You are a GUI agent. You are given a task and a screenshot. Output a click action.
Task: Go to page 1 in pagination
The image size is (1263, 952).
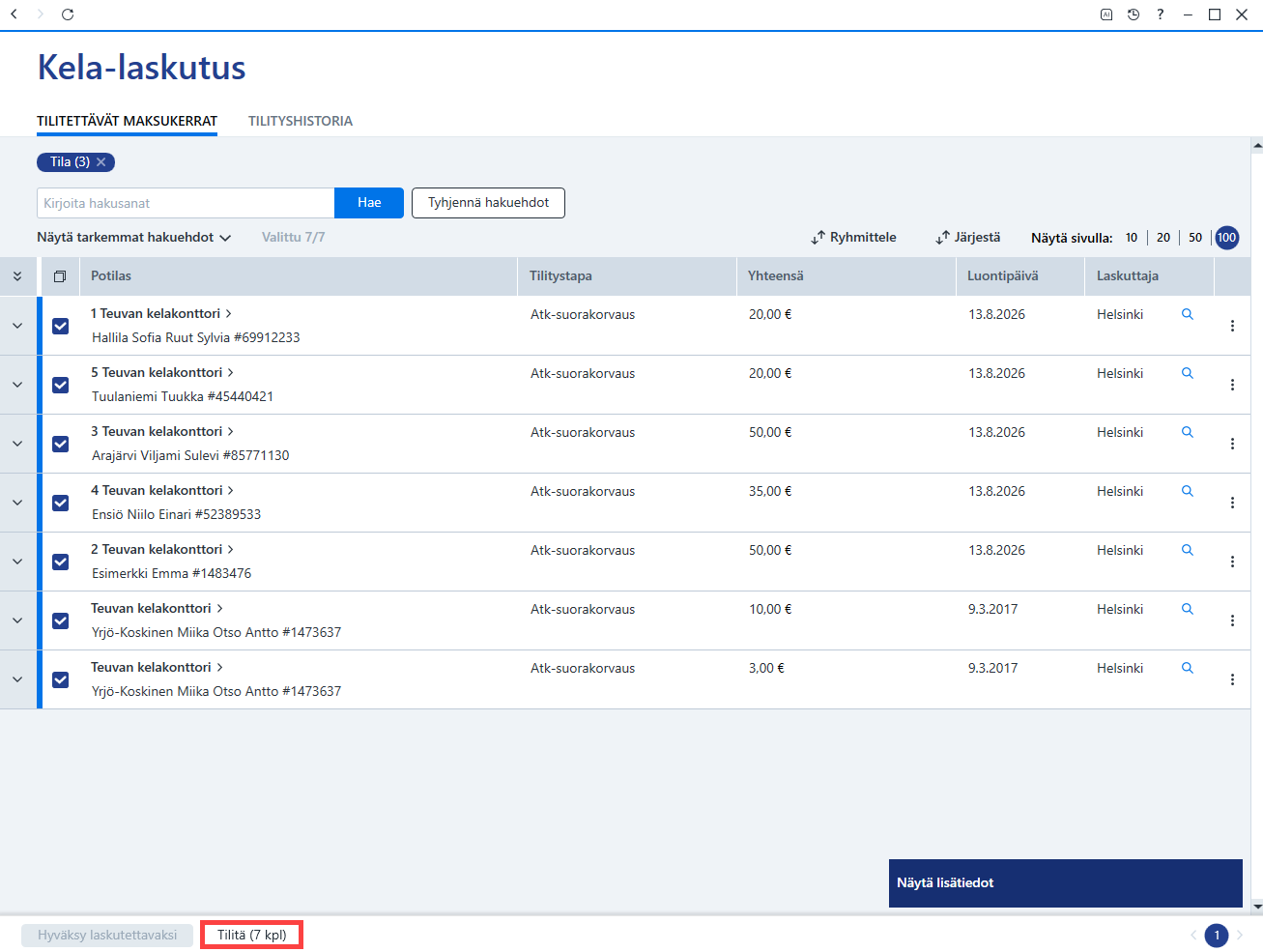[1217, 936]
